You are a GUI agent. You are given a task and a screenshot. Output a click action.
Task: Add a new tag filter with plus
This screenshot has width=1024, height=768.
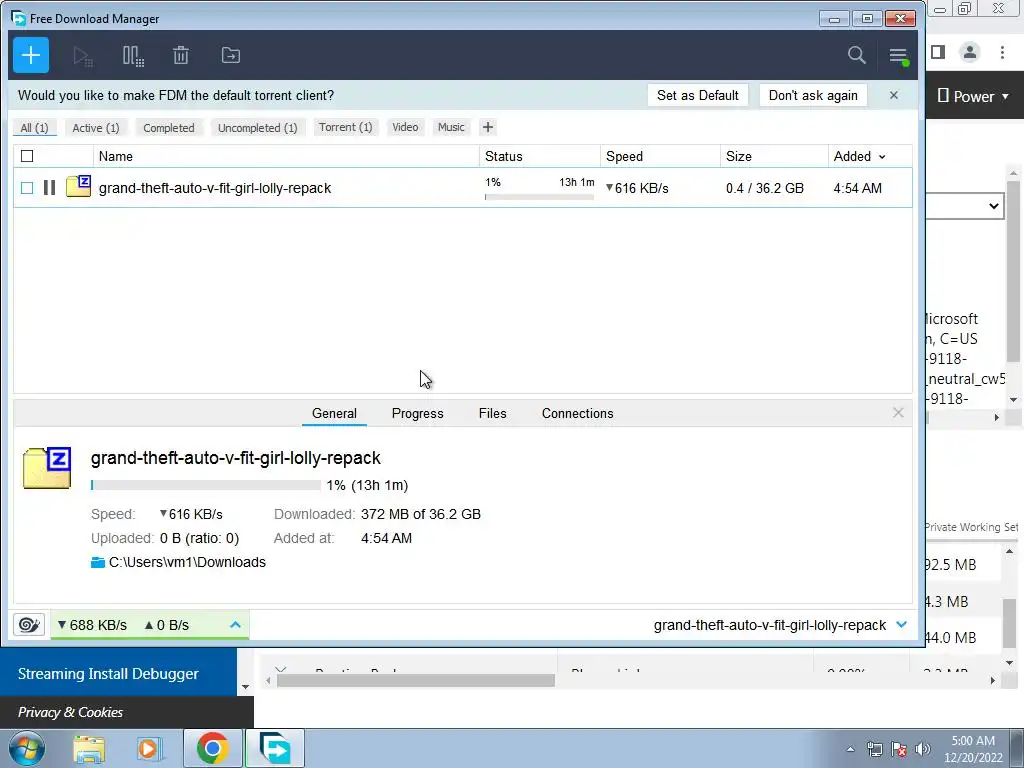488,127
